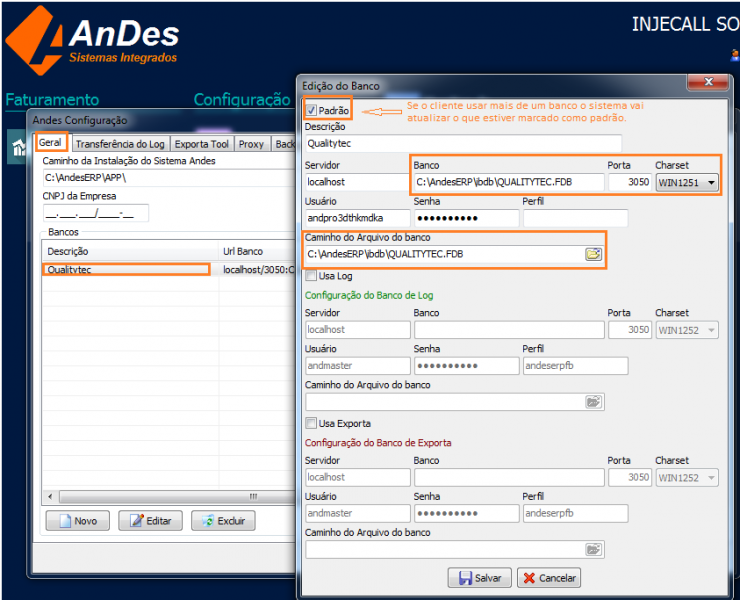Click the Url Banco column header

(x=258, y=251)
